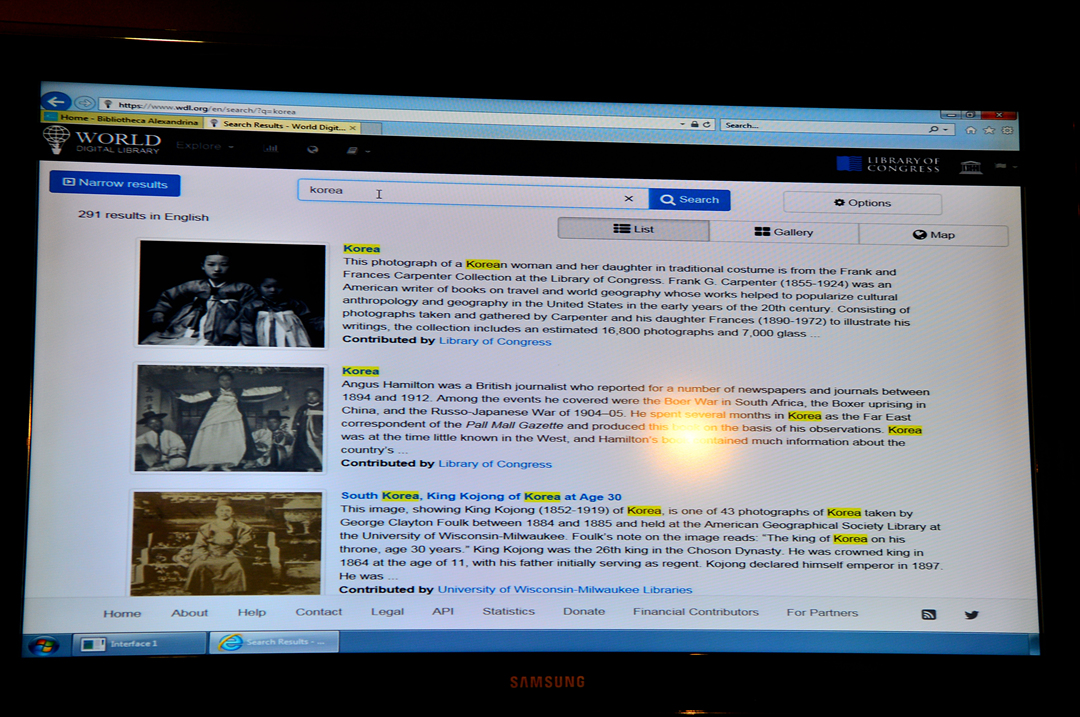Click Library of Congress under first result
The image size is (1080, 717).
pos(495,341)
